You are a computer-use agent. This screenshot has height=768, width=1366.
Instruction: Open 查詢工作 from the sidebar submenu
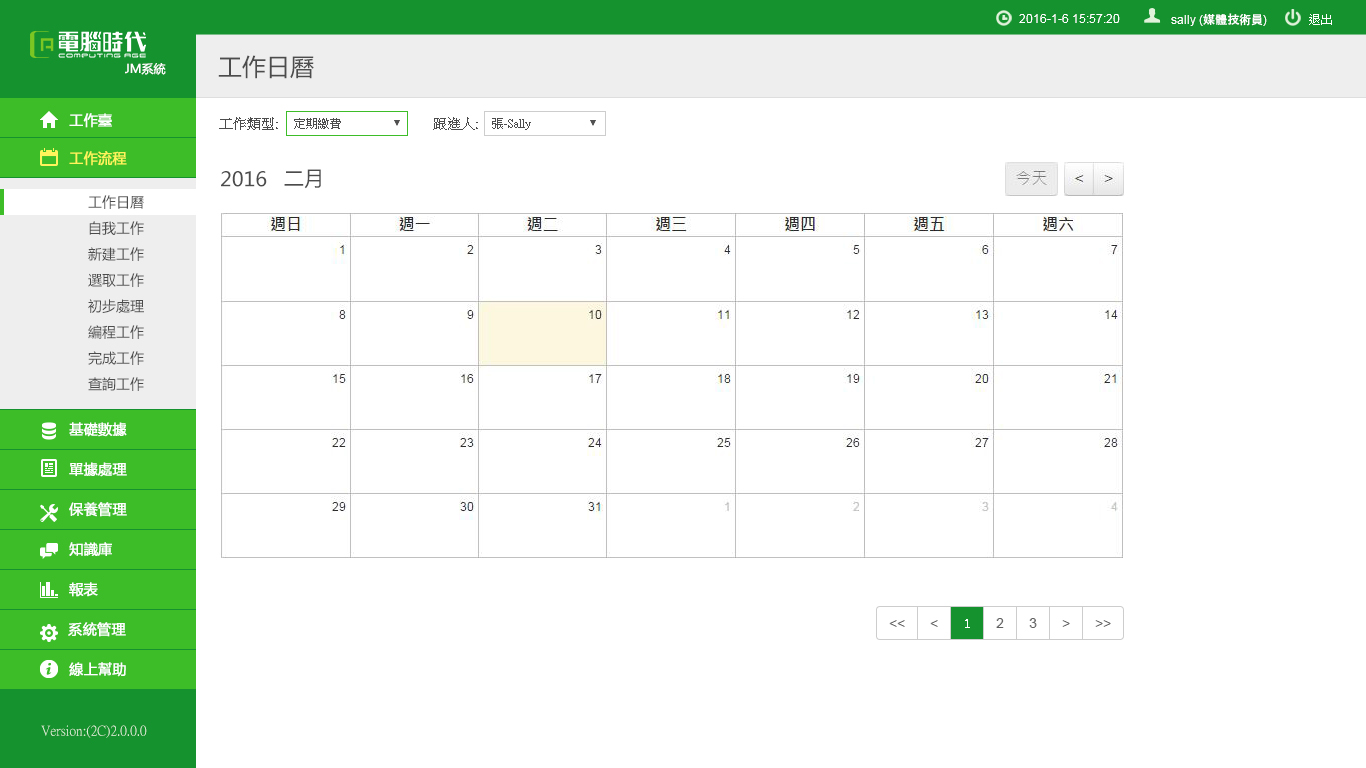pyautogui.click(x=116, y=384)
